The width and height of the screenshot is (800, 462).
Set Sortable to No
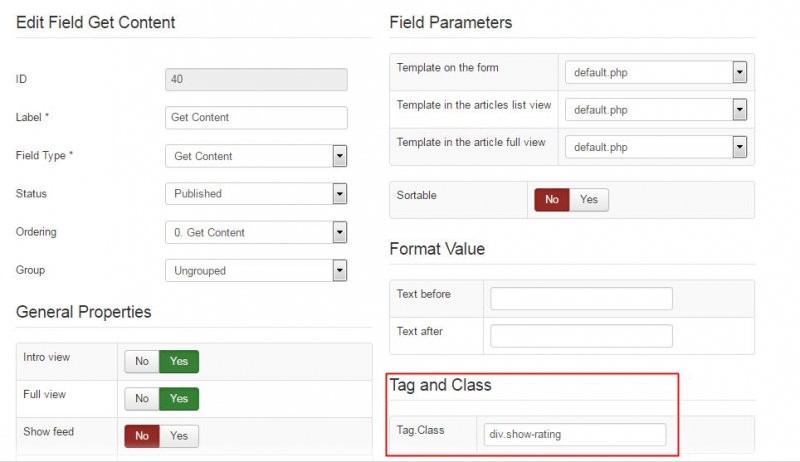pos(552,199)
